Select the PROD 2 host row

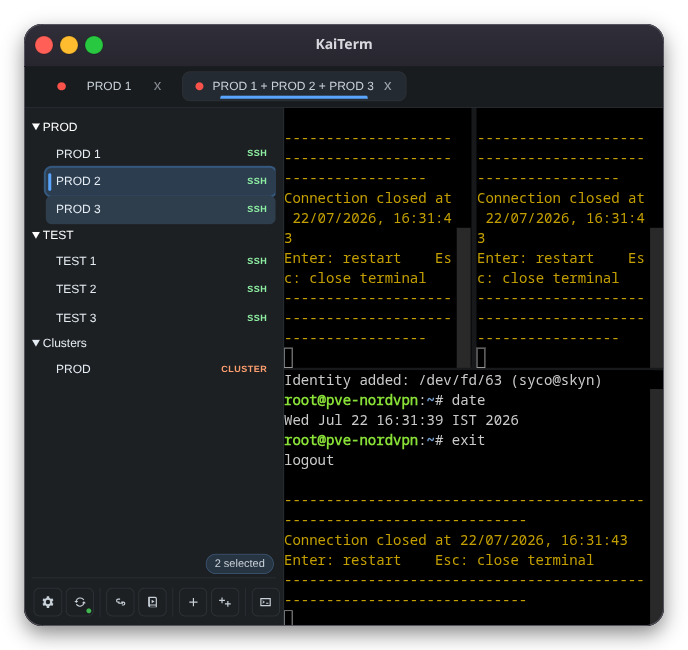click(x=160, y=181)
